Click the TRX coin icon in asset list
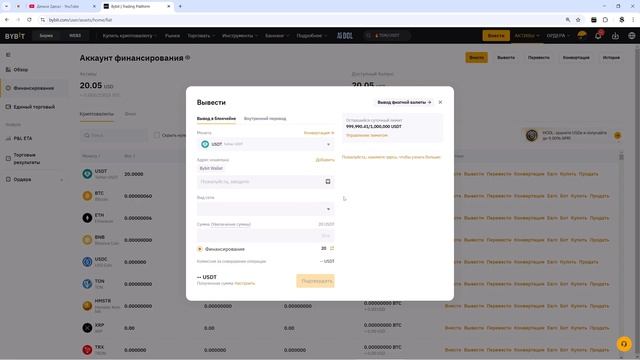 pos(87,350)
